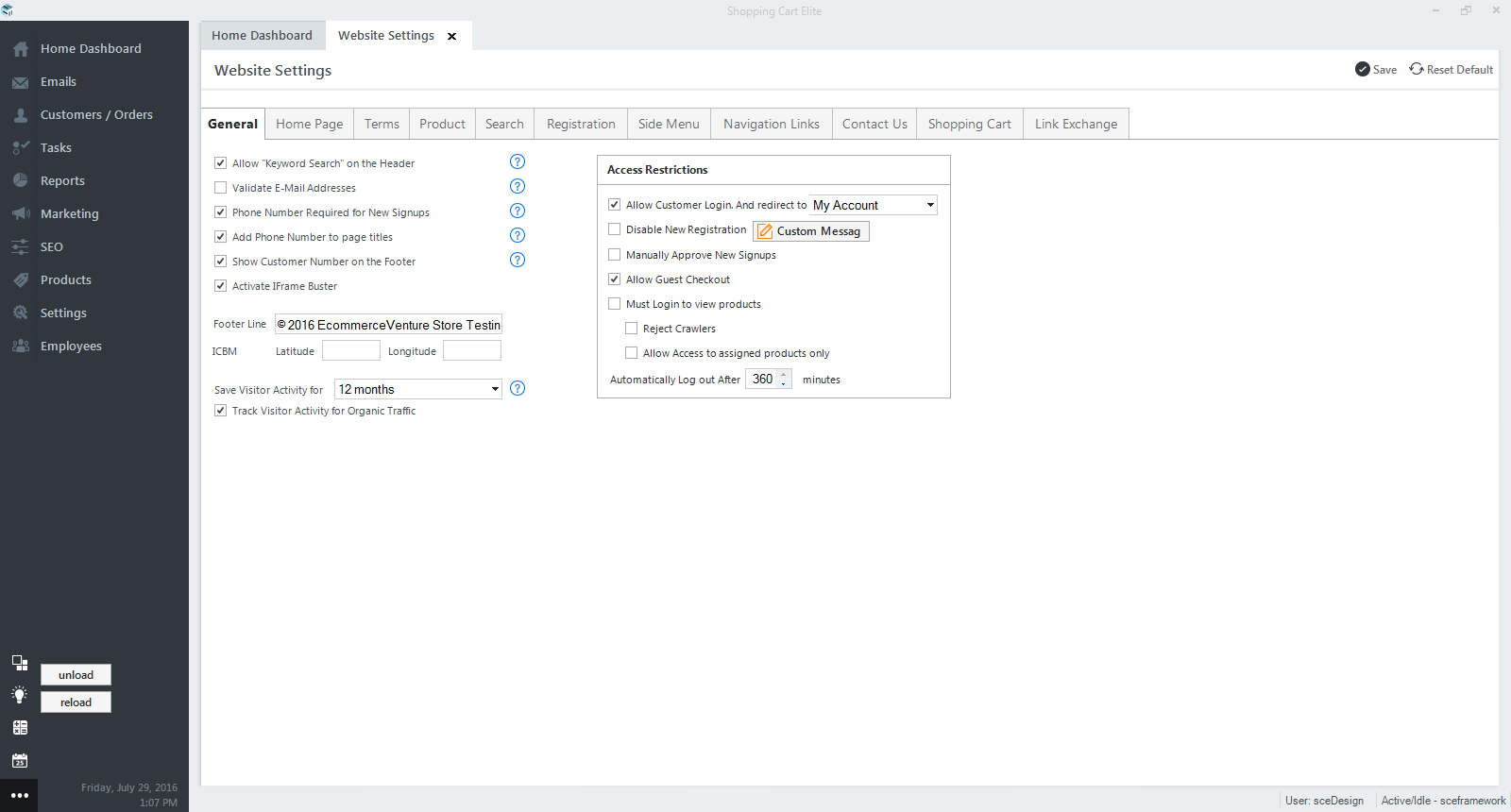1511x812 pixels.
Task: Save the website settings
Action: [1376, 69]
